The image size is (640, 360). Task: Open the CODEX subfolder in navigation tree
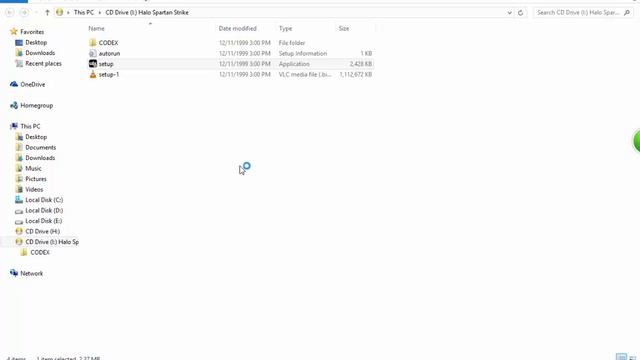click(x=40, y=252)
